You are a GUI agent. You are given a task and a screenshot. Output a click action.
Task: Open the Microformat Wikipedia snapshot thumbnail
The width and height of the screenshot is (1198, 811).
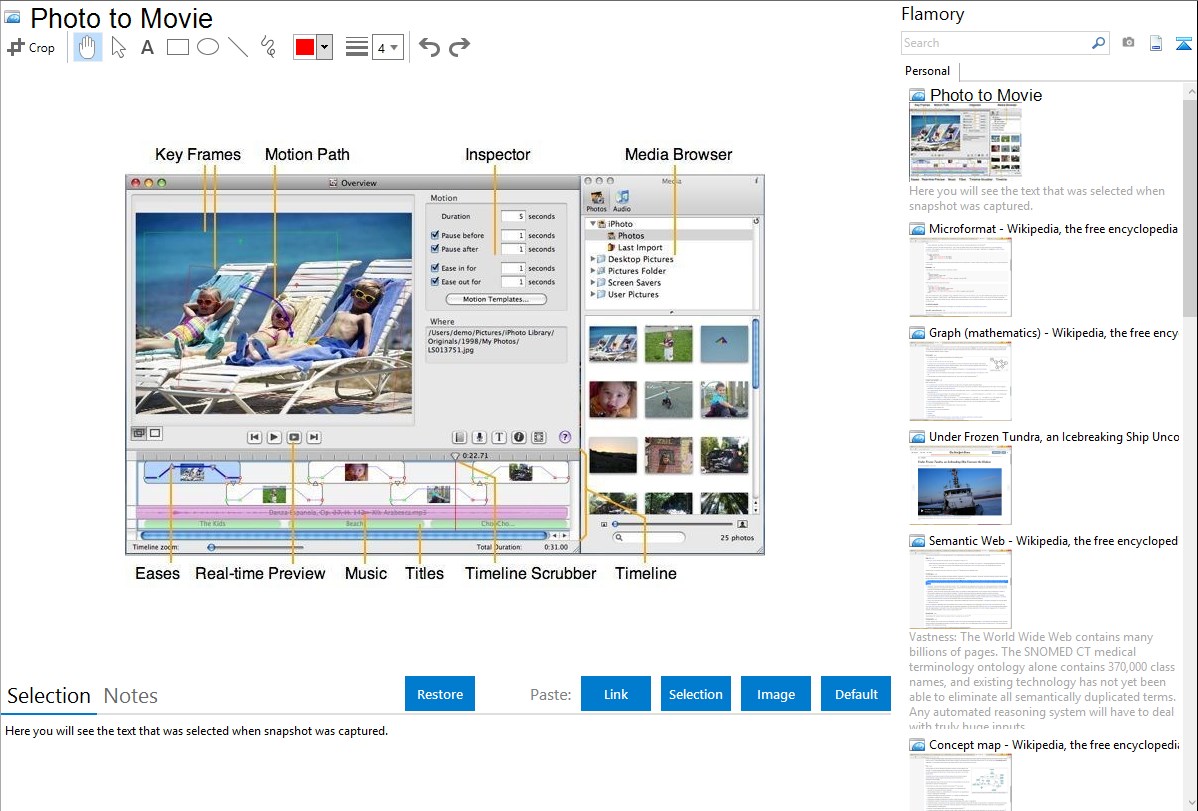[960, 277]
